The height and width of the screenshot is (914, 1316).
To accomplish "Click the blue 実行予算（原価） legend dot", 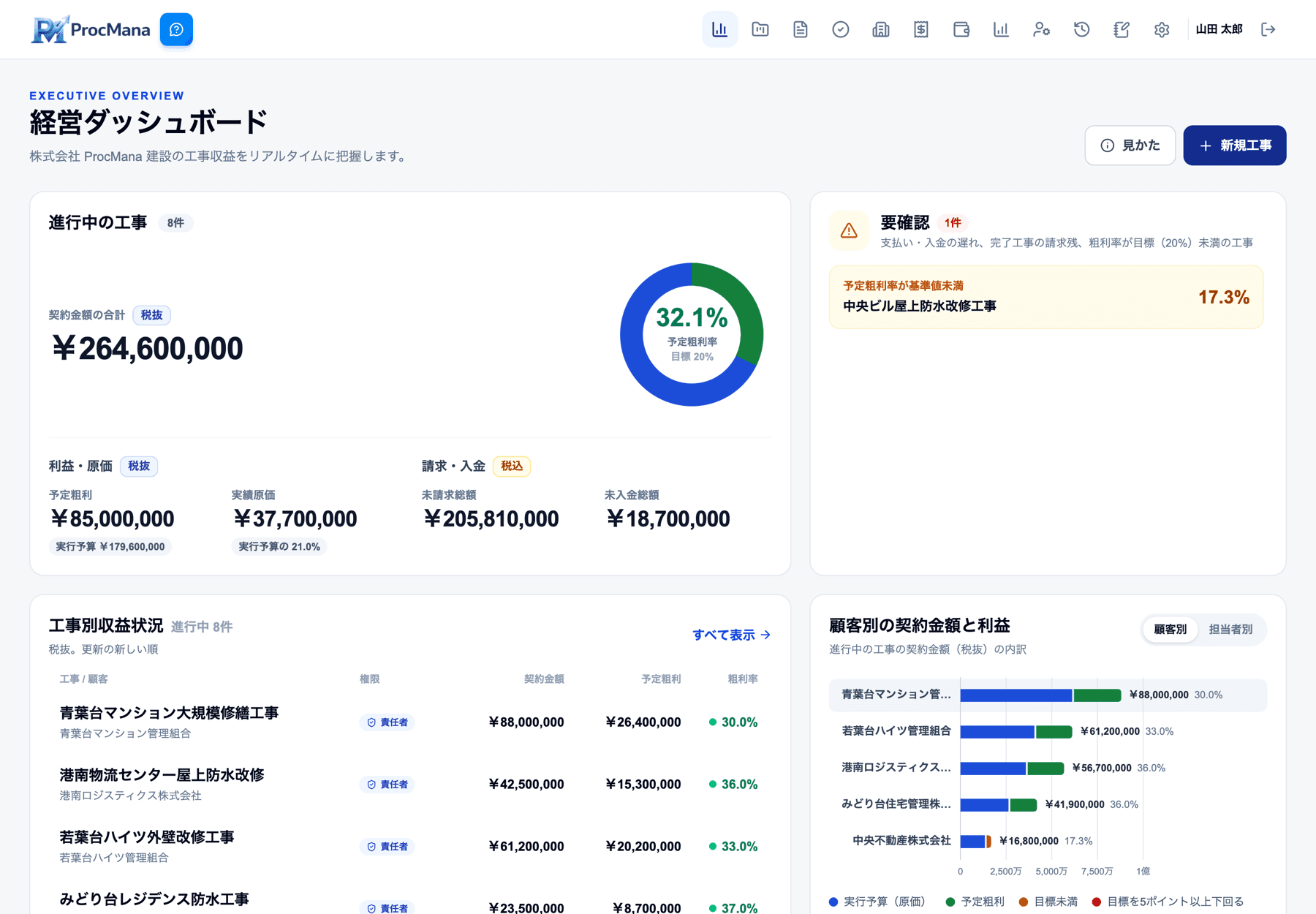I will (833, 902).
